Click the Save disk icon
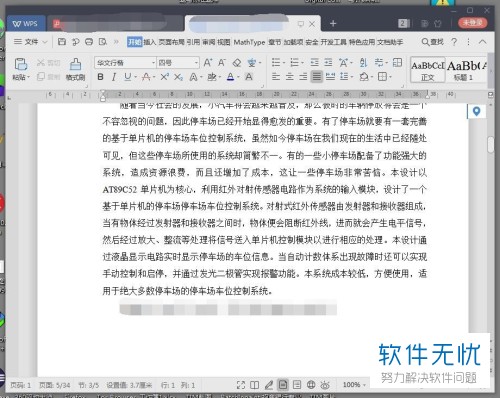Screen dimensions: 500x398 tap(62, 42)
